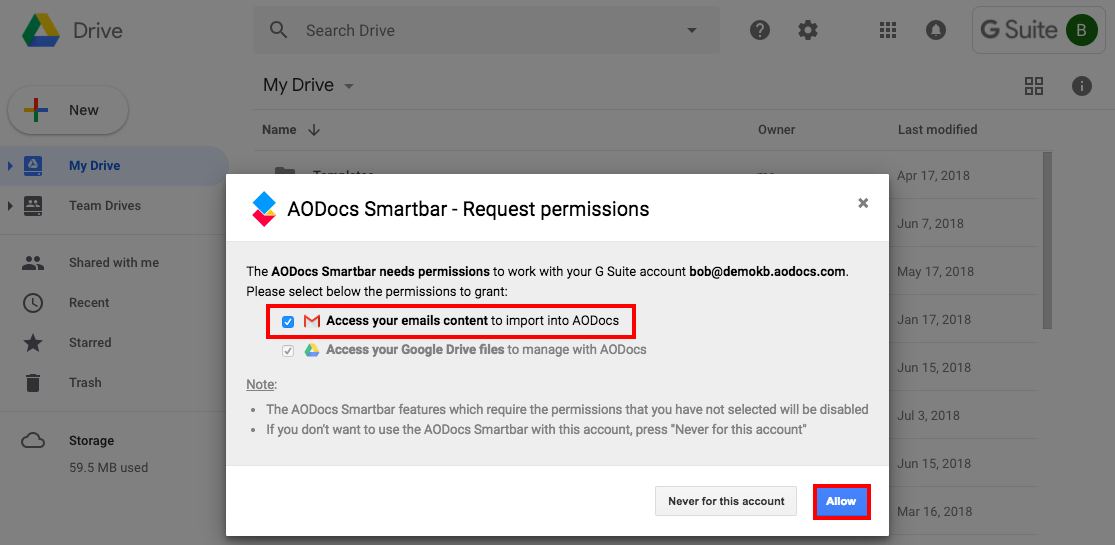Click the Team Drives sidebar icon
The height and width of the screenshot is (545, 1115).
pos(33,206)
